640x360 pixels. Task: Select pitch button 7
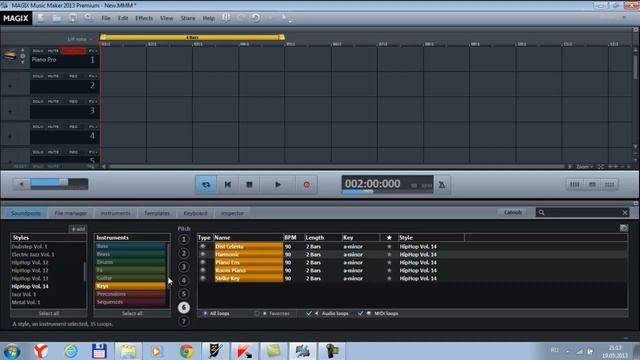tap(184, 321)
